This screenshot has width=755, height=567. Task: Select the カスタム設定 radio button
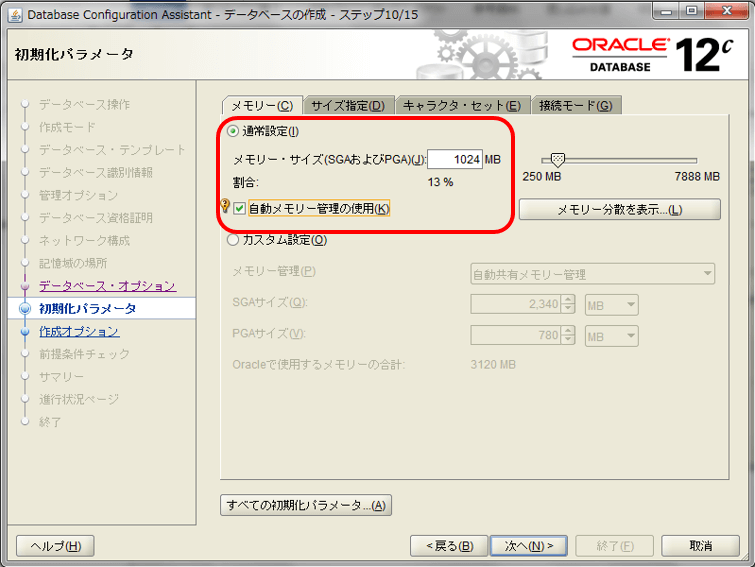pos(233,240)
